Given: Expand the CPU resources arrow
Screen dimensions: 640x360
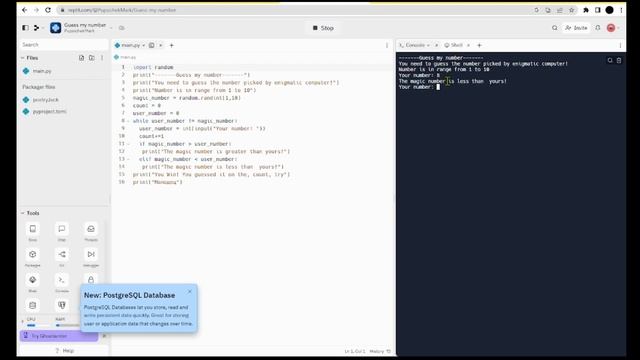Looking at the screenshot, I should coord(22,322).
